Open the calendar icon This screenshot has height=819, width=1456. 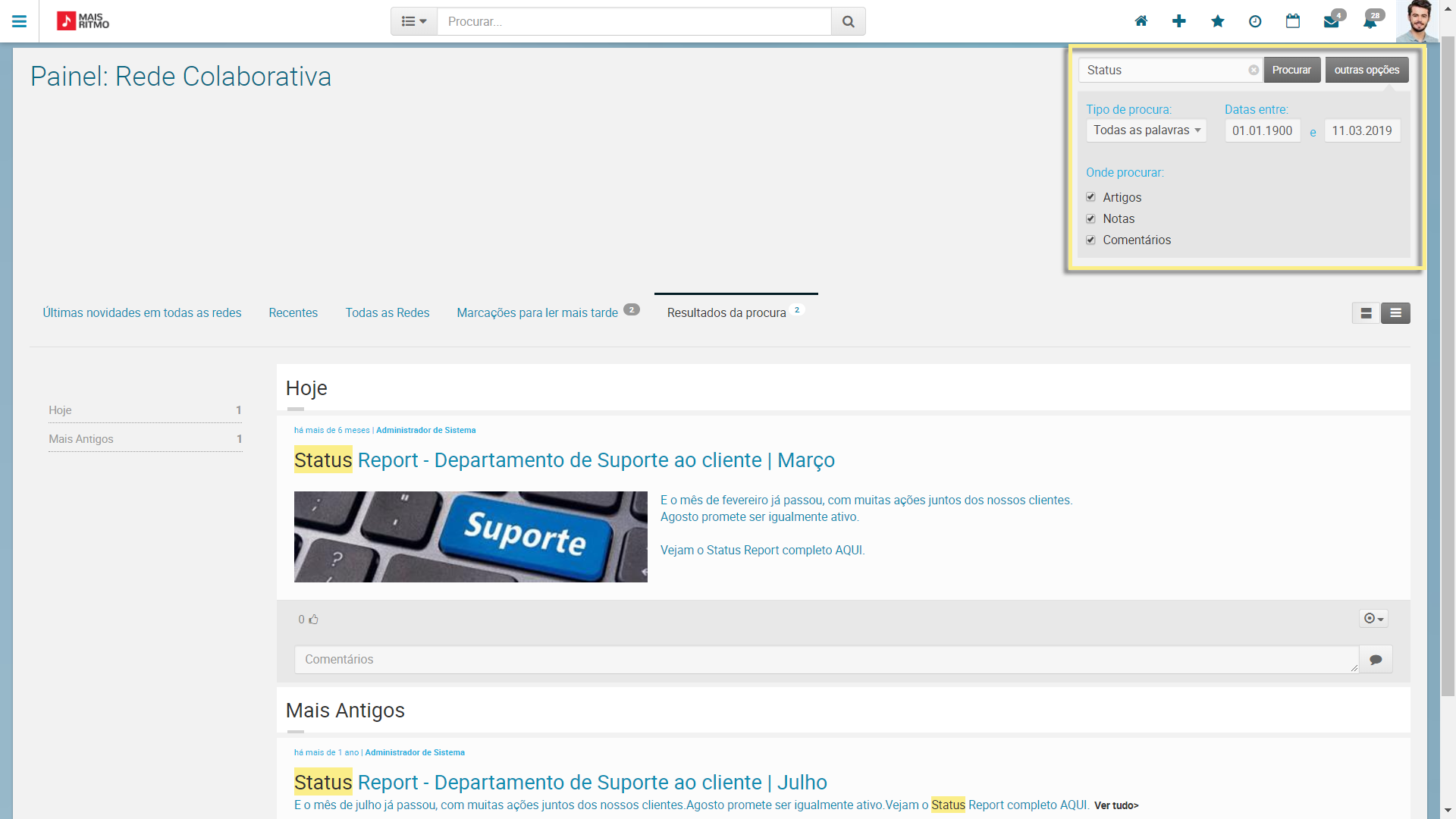(x=1293, y=21)
